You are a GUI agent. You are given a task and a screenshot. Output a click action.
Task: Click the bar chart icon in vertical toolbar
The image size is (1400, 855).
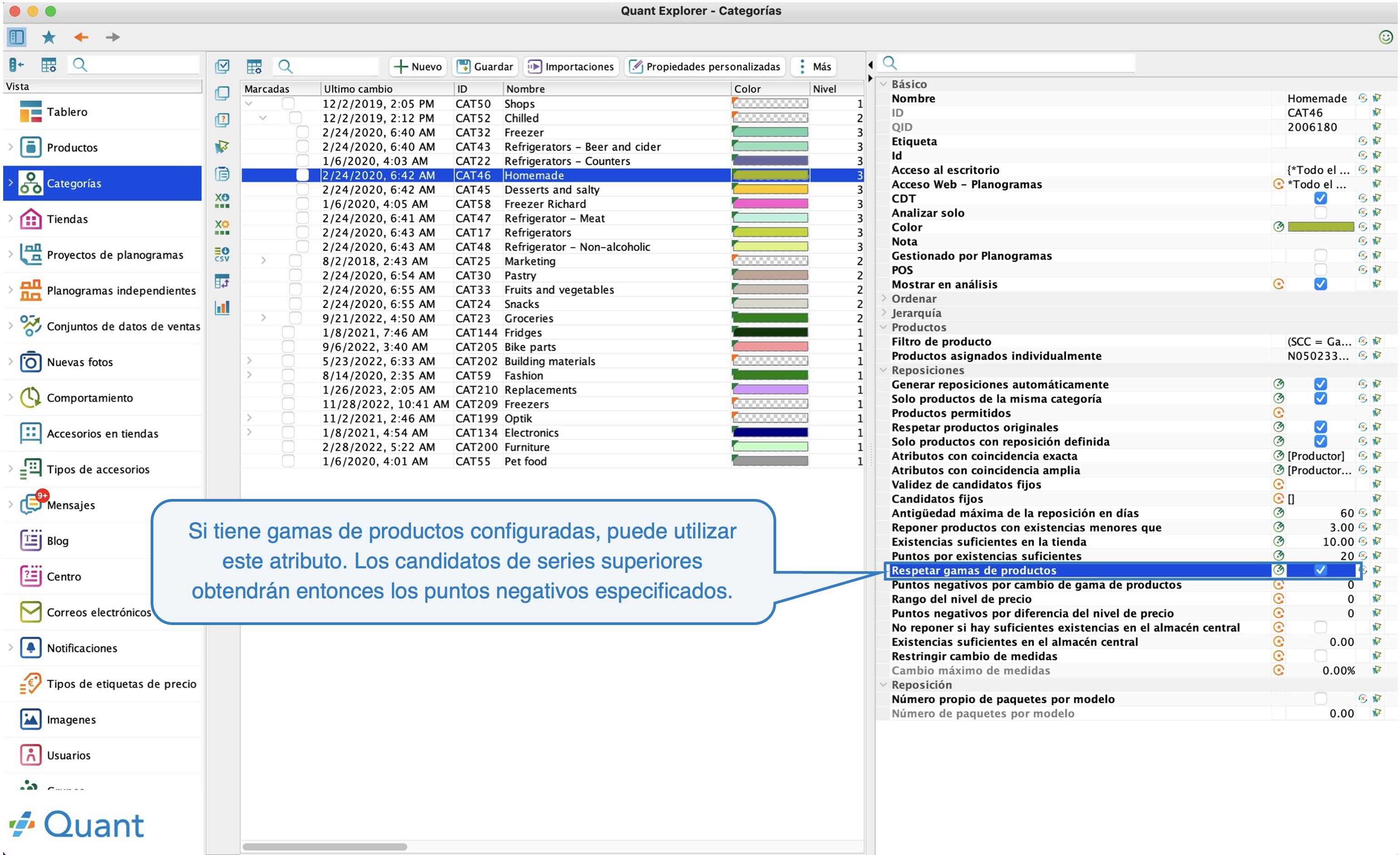tap(222, 308)
